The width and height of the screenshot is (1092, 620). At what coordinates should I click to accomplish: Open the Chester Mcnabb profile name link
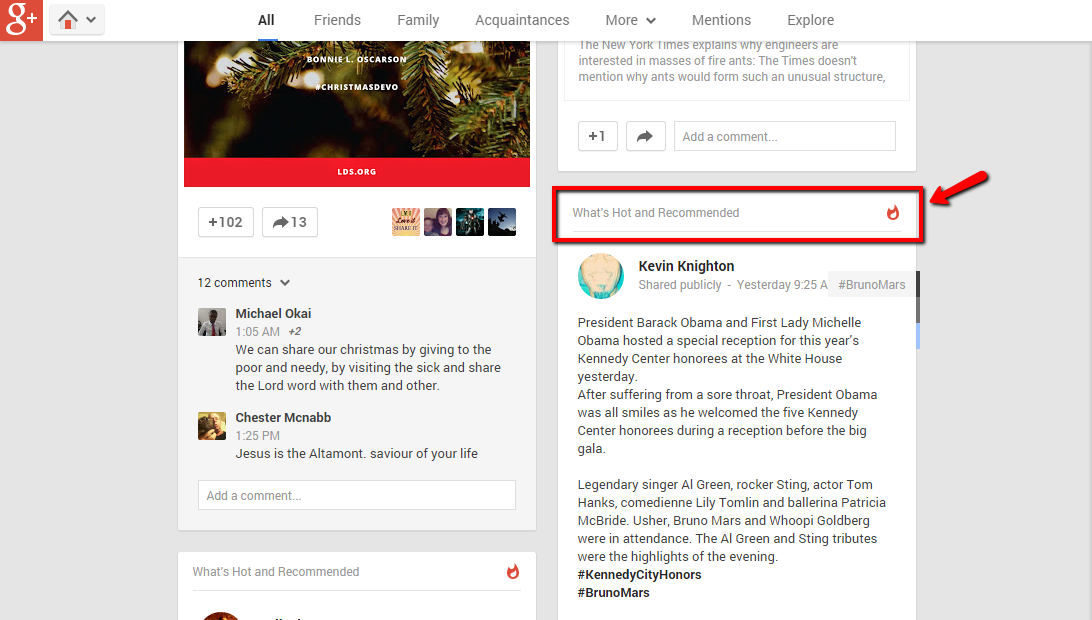click(283, 417)
